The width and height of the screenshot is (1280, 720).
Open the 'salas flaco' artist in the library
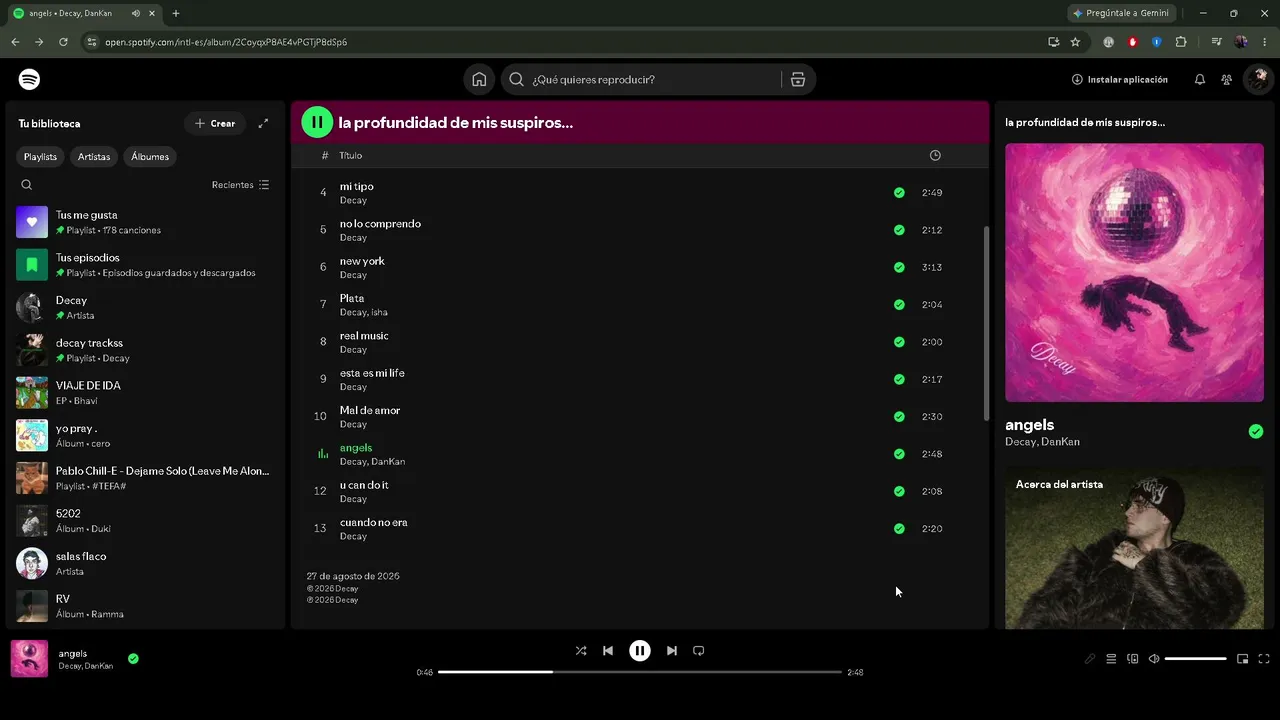coord(145,564)
